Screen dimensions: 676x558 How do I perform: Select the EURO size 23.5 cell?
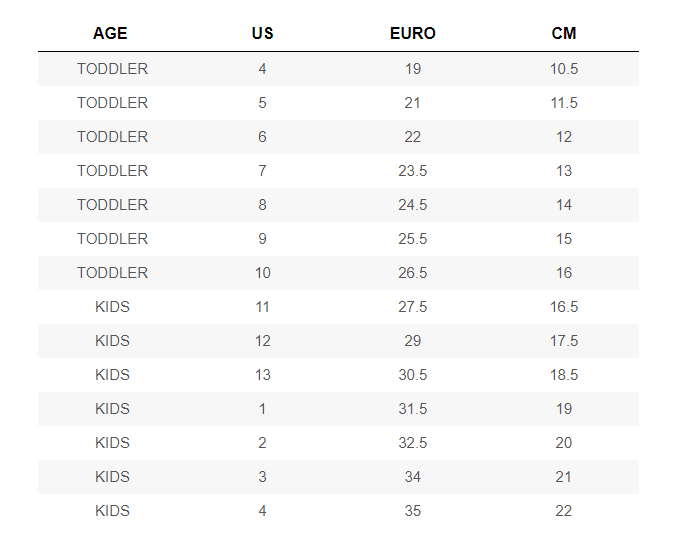tap(413, 171)
